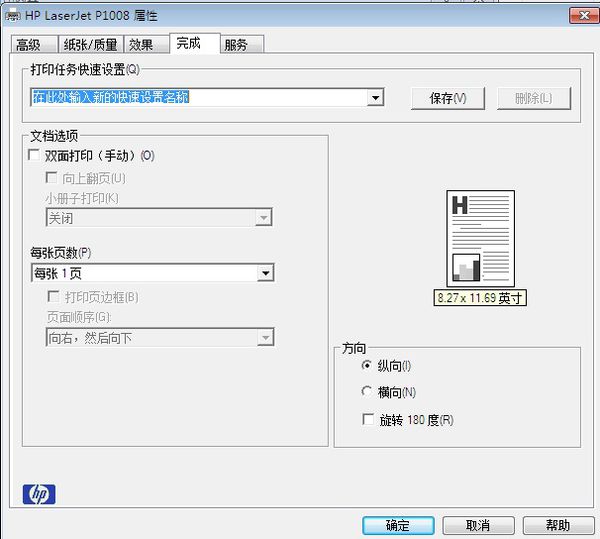Viewport: 600px width, 539px height.
Task: Toggle the 打印页边框 checkbox
Action: (53, 296)
